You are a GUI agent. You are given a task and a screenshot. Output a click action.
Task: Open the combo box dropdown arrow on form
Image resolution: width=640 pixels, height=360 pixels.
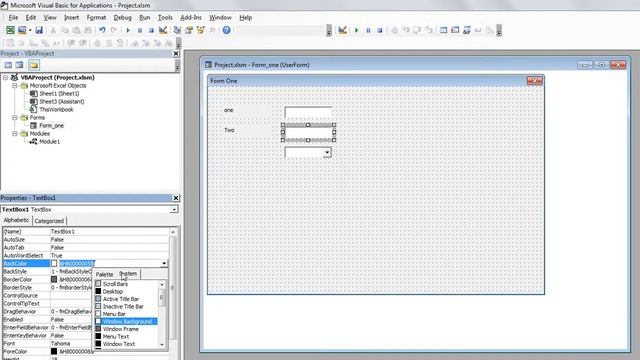[327, 153]
